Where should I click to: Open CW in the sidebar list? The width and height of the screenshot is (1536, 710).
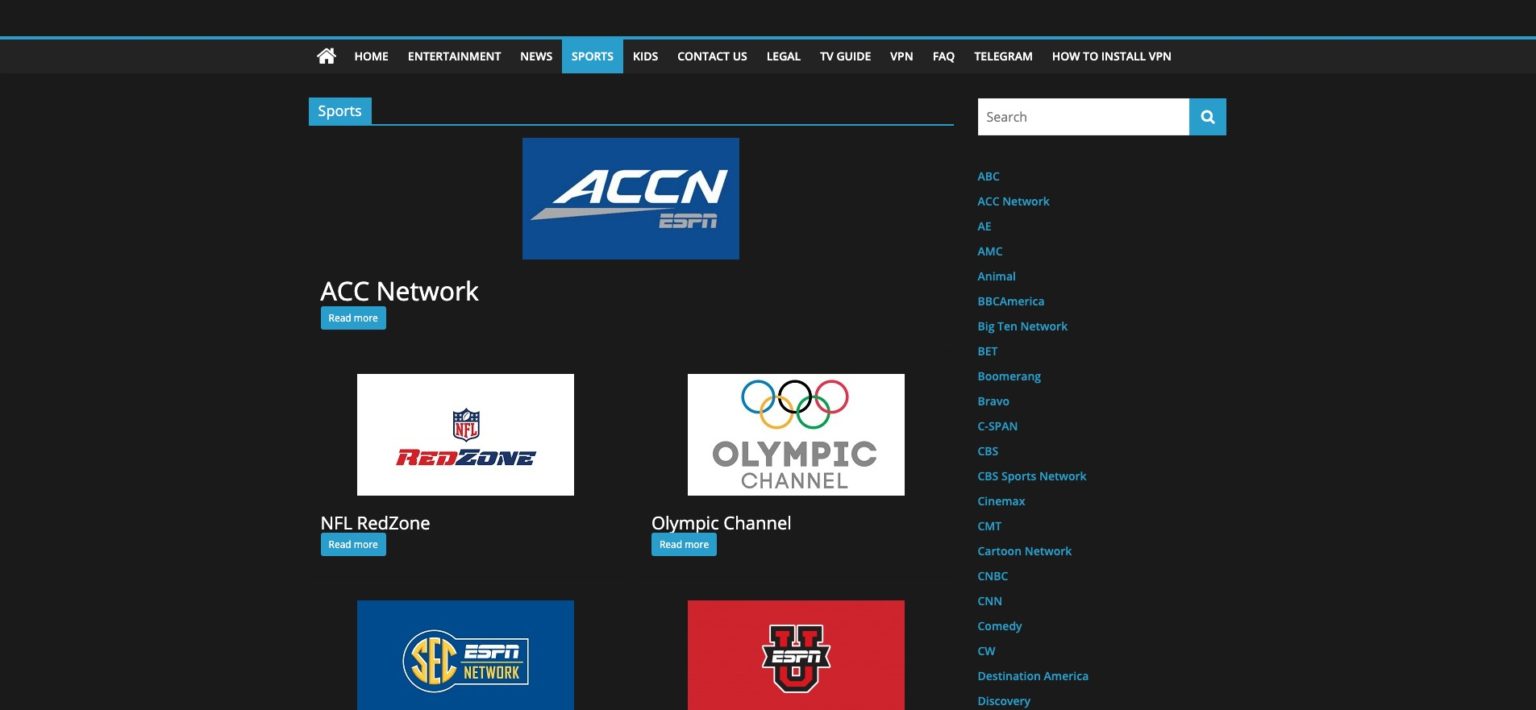pos(986,651)
